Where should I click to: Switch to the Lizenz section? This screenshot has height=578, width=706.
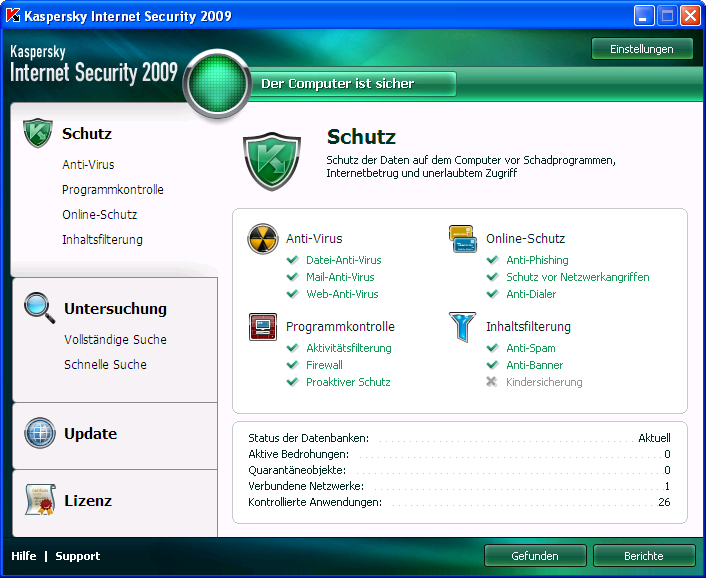coord(88,501)
